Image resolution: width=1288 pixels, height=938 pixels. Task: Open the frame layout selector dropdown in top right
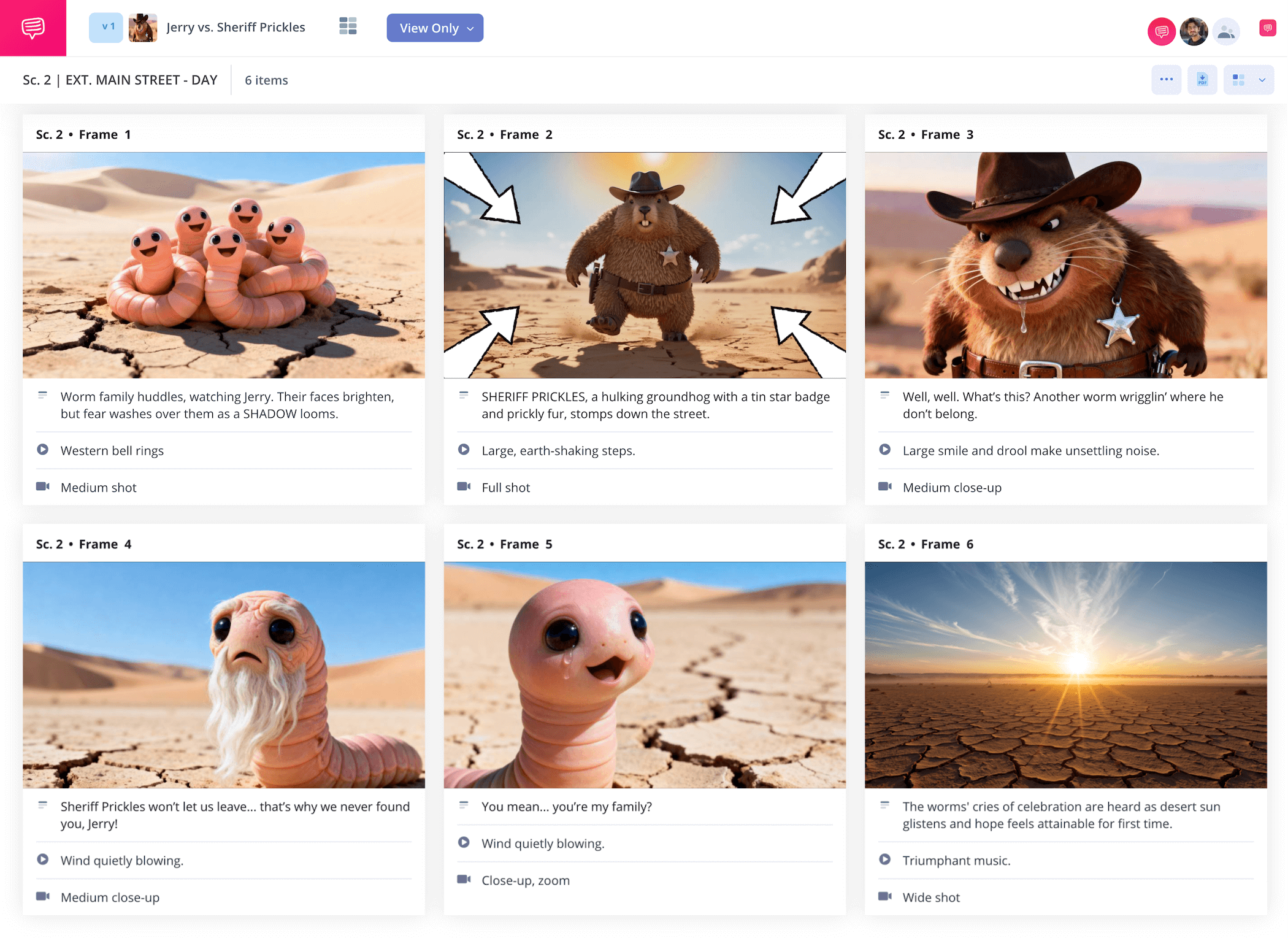(x=1248, y=80)
